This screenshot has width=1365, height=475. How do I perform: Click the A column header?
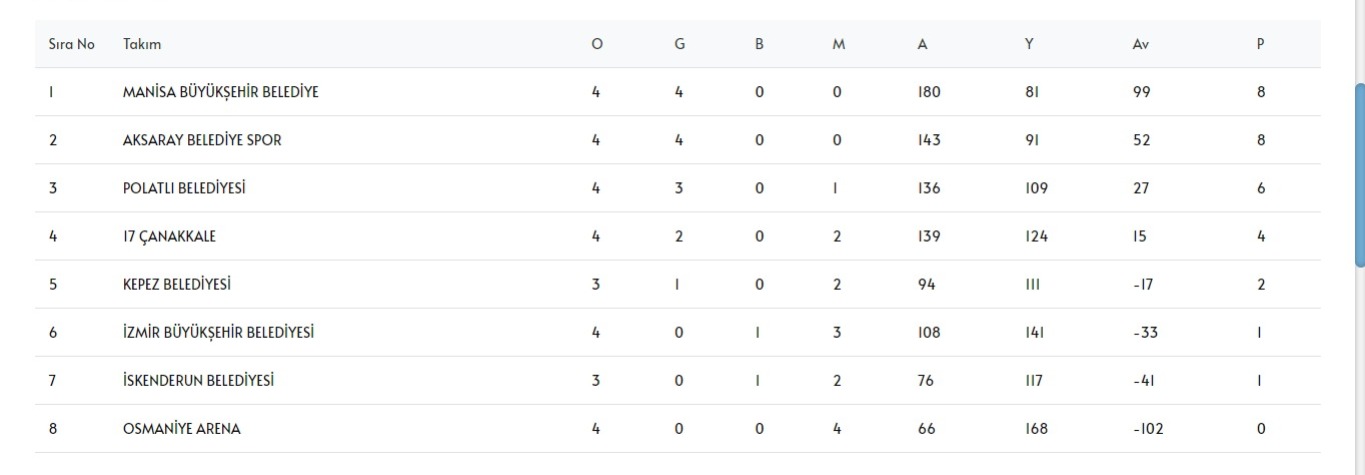(921, 45)
